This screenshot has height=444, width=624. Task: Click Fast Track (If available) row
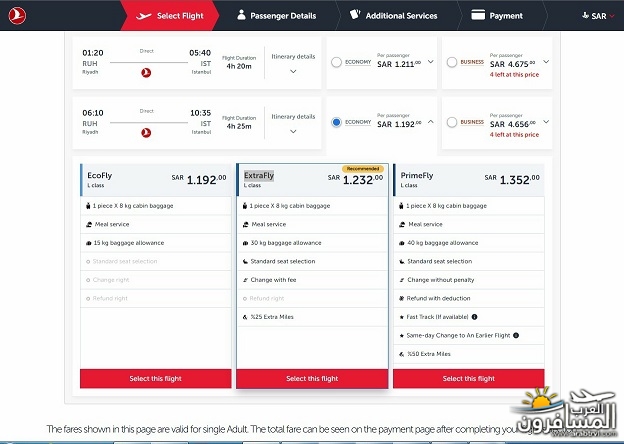click(x=469, y=317)
